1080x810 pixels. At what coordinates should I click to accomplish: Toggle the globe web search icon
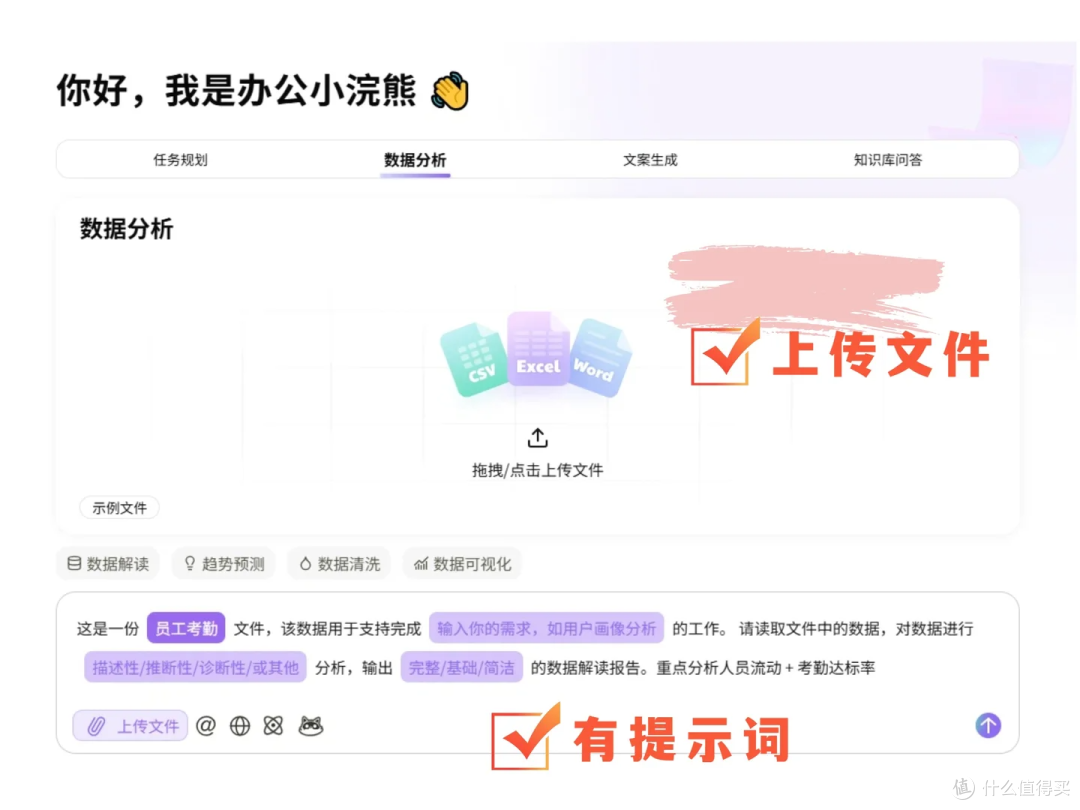click(240, 726)
